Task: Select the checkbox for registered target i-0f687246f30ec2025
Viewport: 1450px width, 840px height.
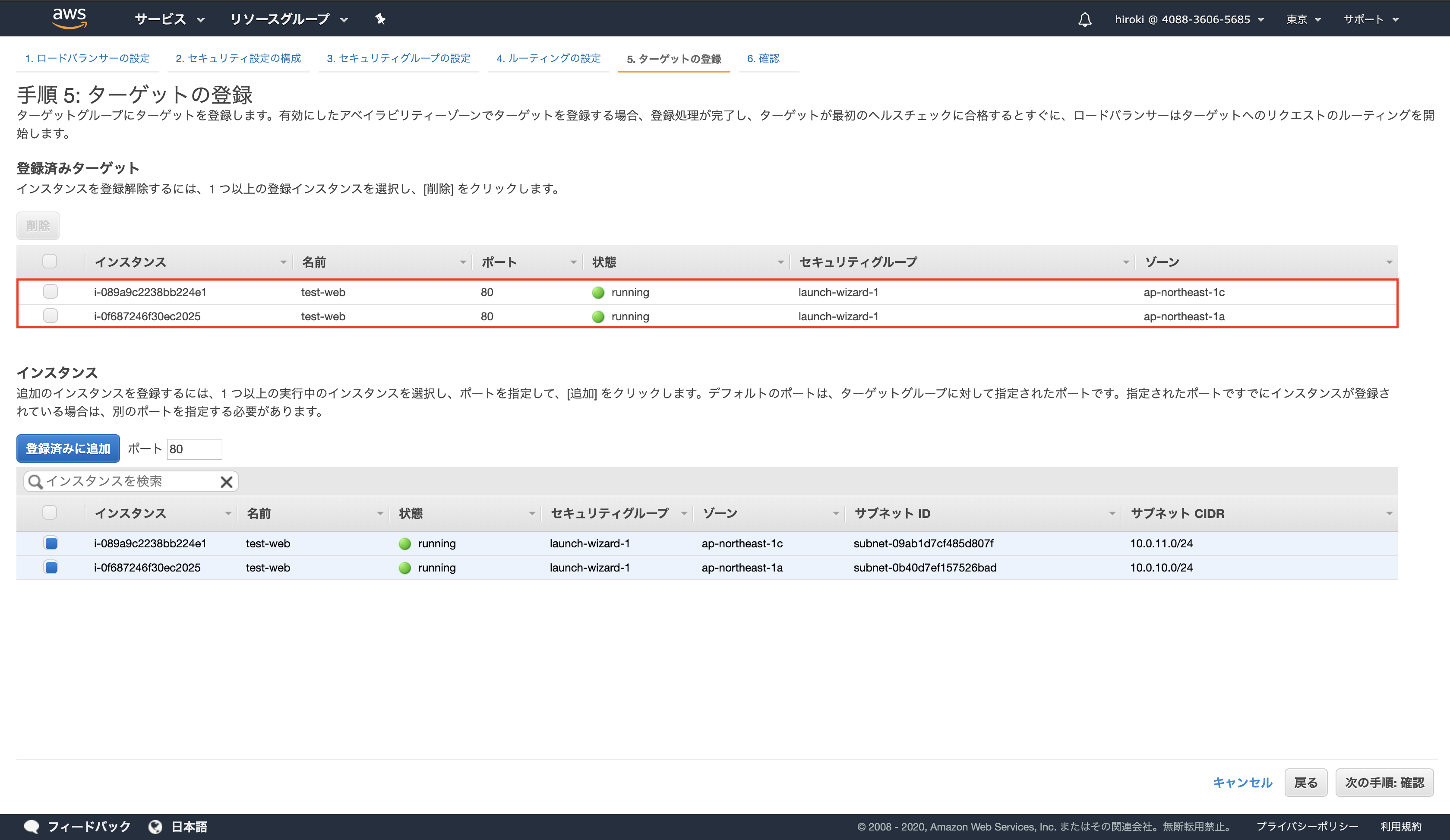Action: (50, 316)
